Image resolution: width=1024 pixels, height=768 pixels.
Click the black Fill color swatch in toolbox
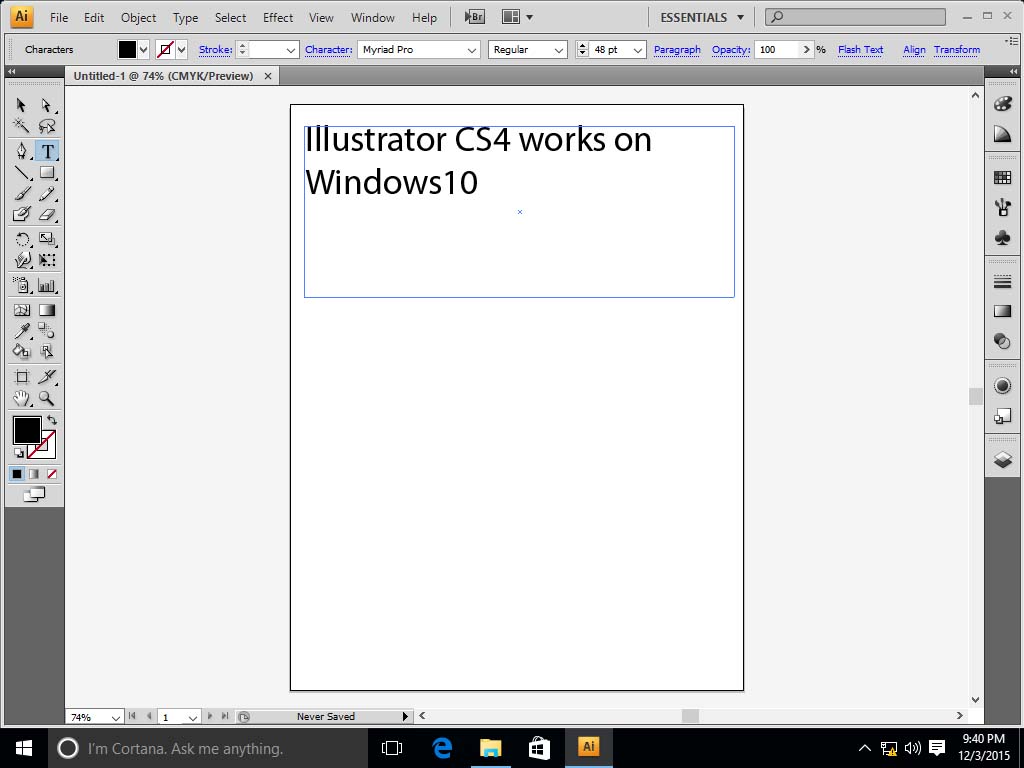[x=27, y=430]
